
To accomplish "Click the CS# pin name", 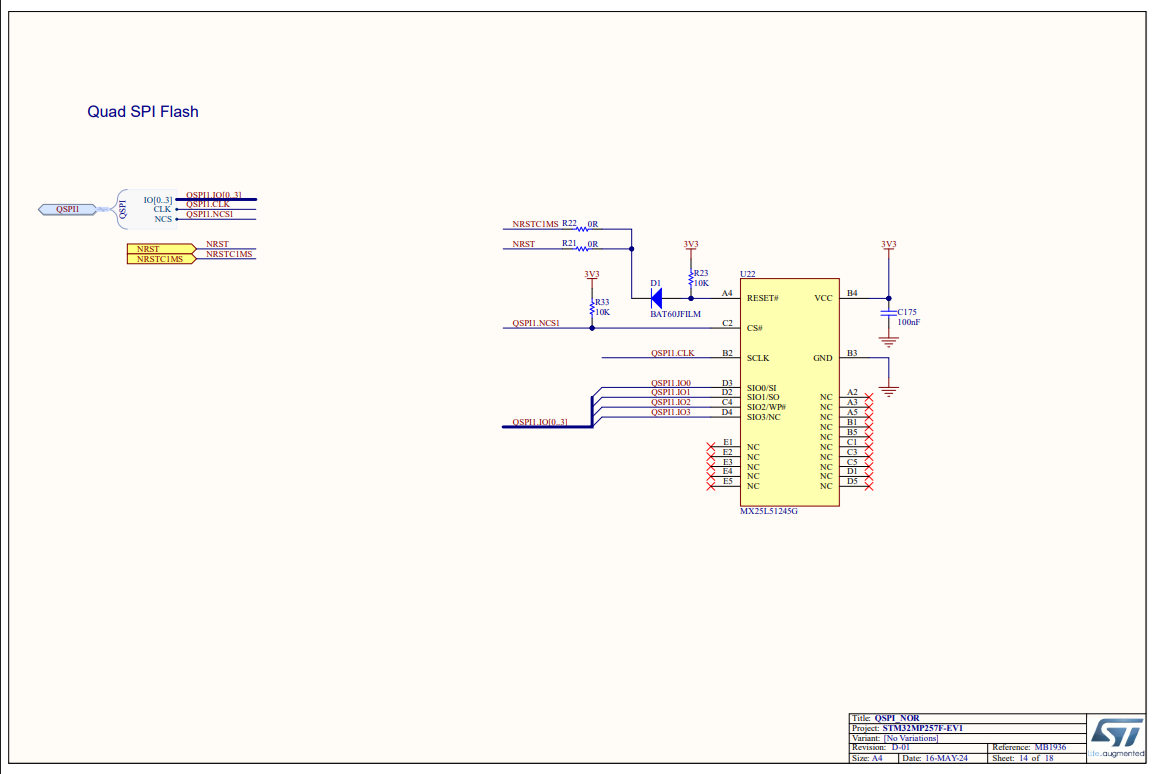I will [x=754, y=328].
